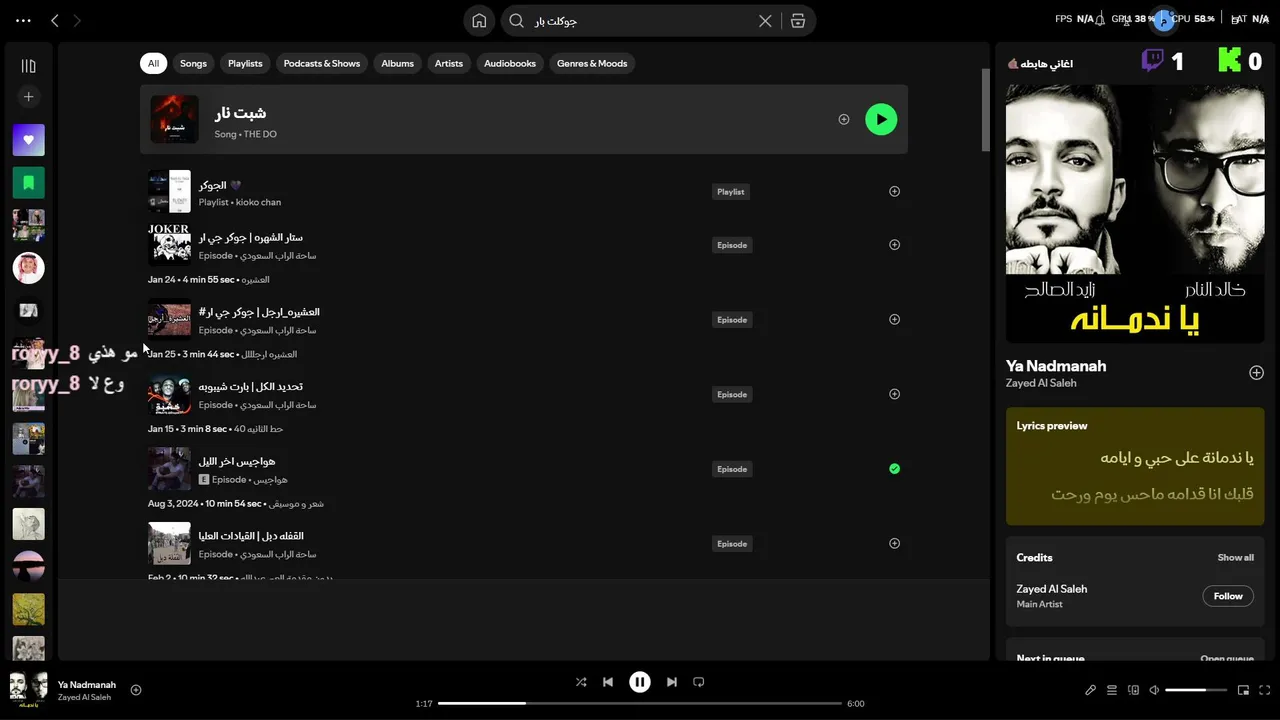Remove هواجيس اخر الليل saved checkmark
Screen dimensions: 1280x720
pos(894,468)
